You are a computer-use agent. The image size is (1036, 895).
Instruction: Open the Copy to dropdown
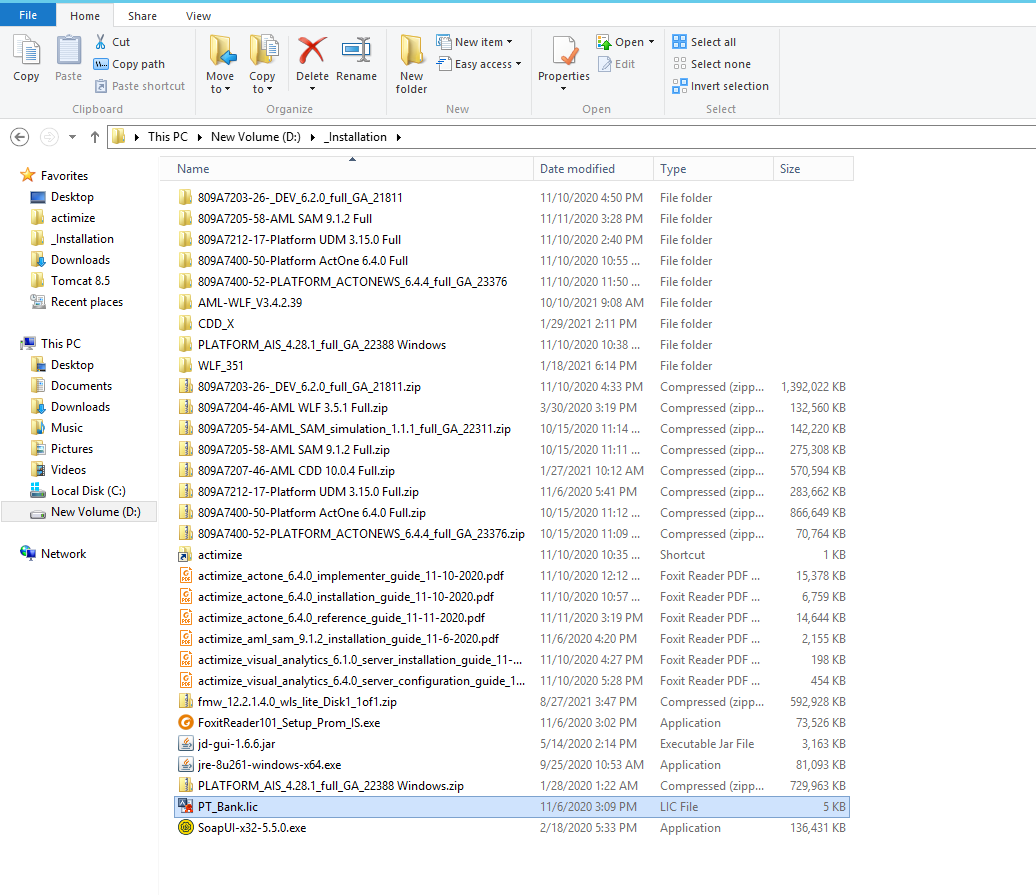262,83
